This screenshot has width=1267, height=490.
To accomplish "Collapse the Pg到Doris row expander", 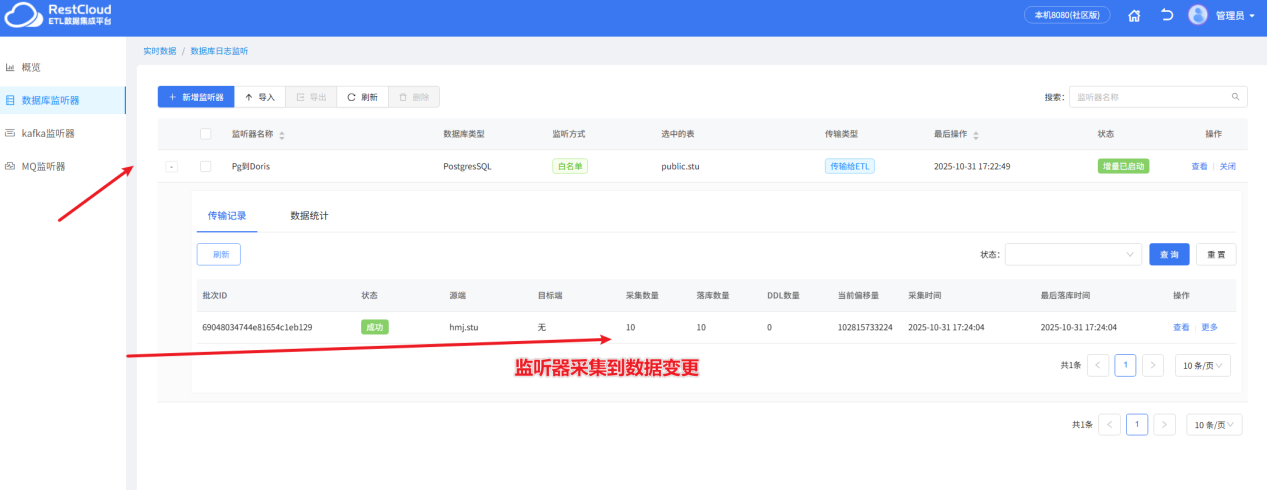I will [171, 166].
